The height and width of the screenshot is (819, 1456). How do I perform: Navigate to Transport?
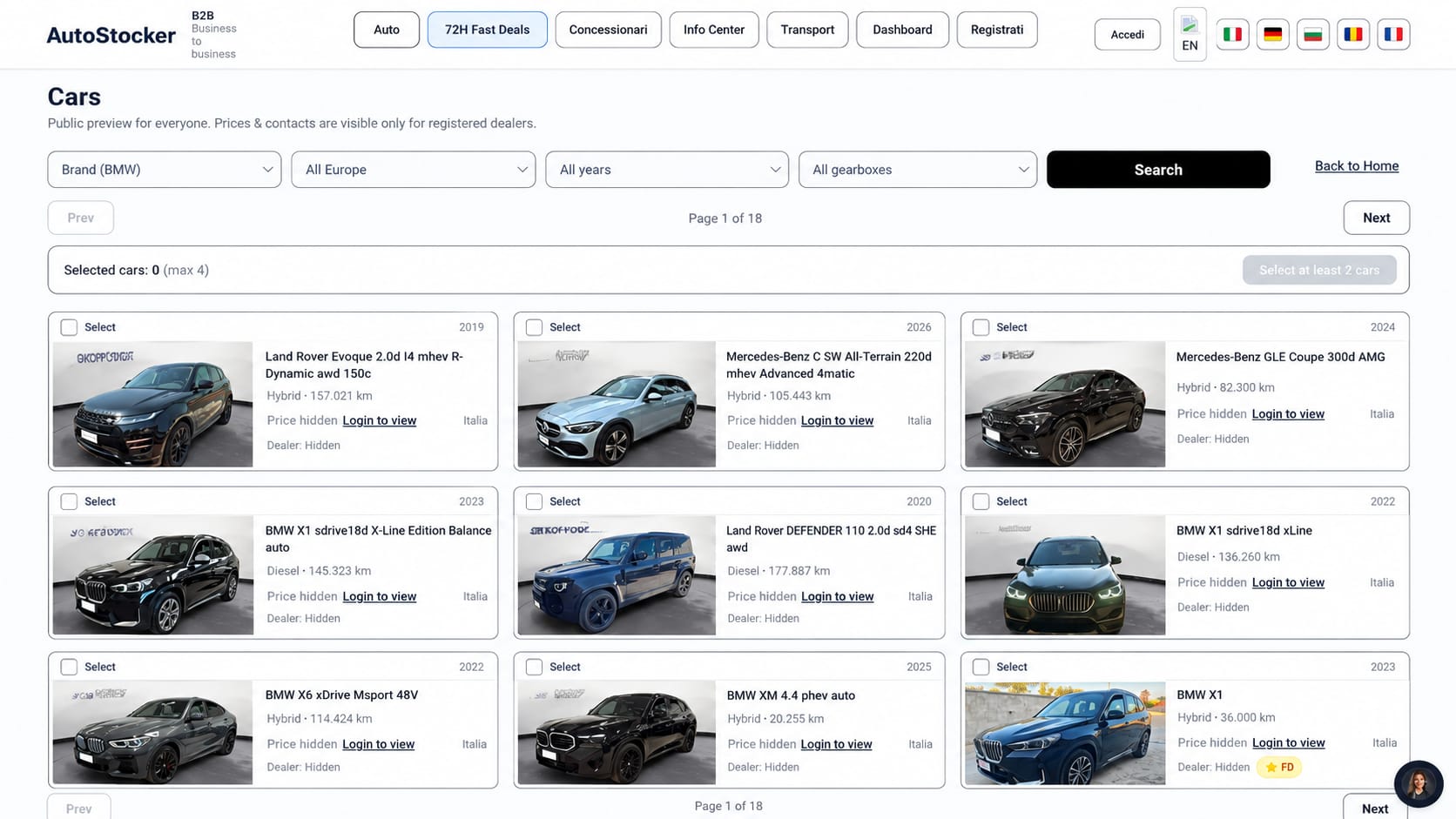pos(807,30)
